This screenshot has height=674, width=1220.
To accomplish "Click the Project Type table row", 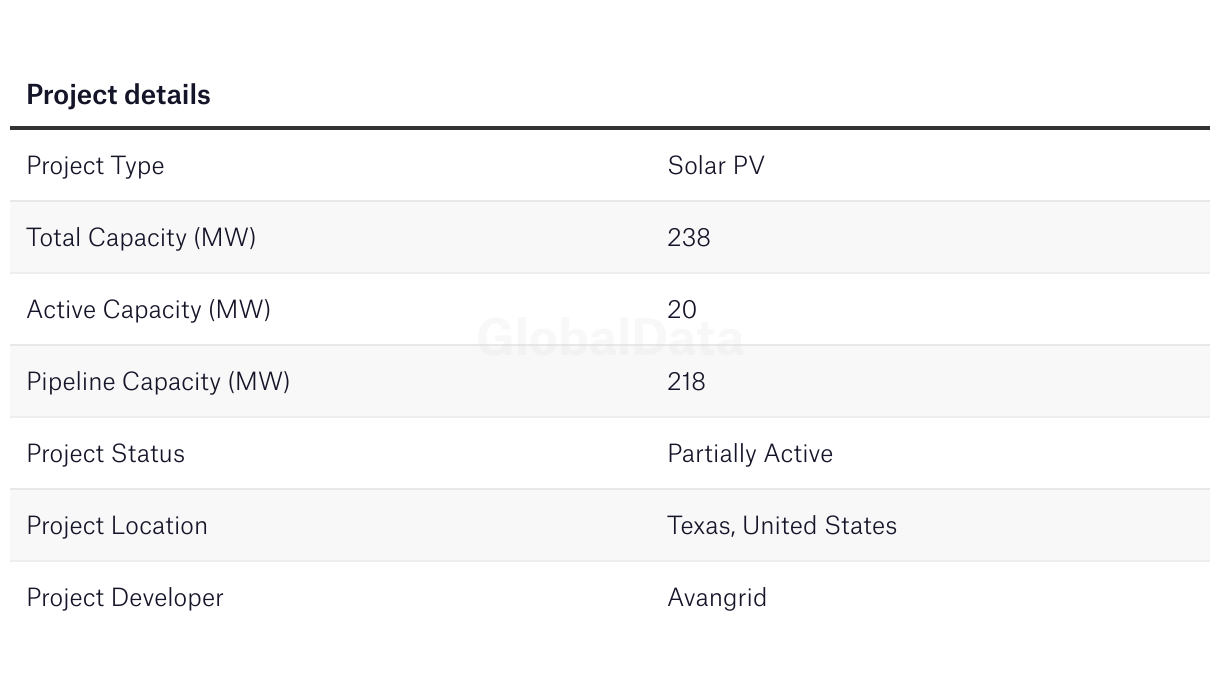I will (610, 166).
